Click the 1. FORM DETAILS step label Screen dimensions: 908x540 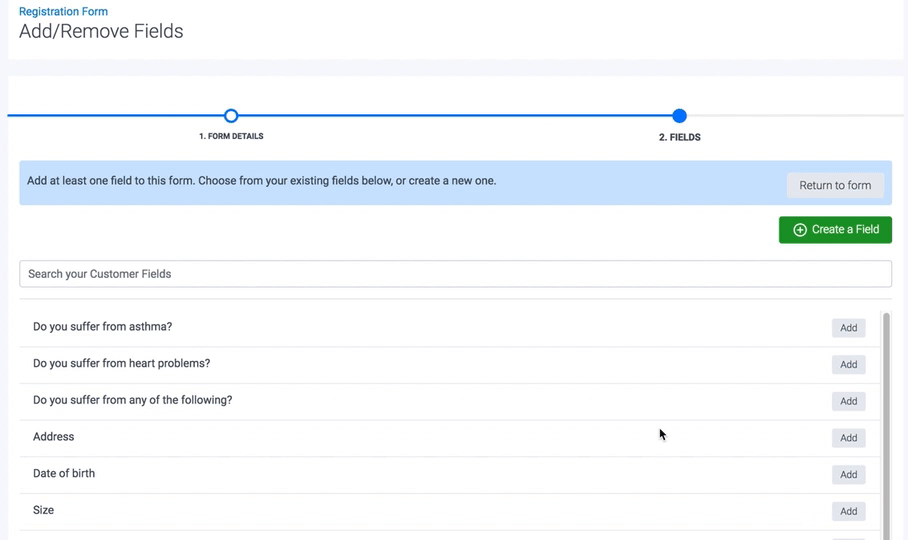231,136
